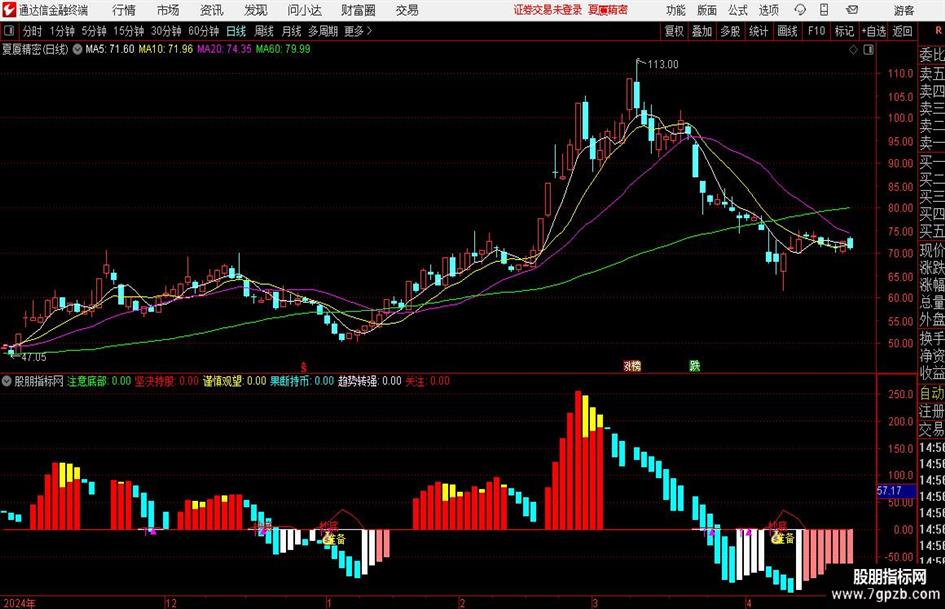Click the 复权 button
945x609 pixels.
[674, 31]
